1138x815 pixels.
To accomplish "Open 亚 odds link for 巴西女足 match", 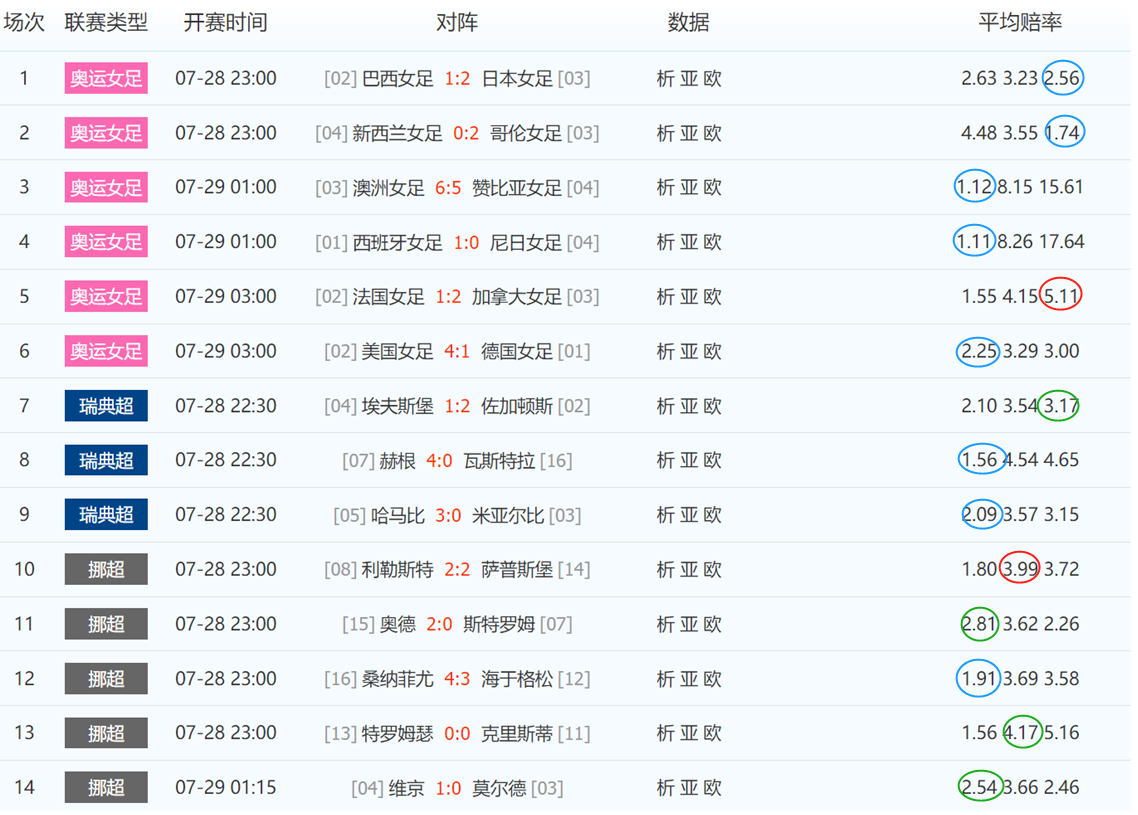I will tap(689, 78).
